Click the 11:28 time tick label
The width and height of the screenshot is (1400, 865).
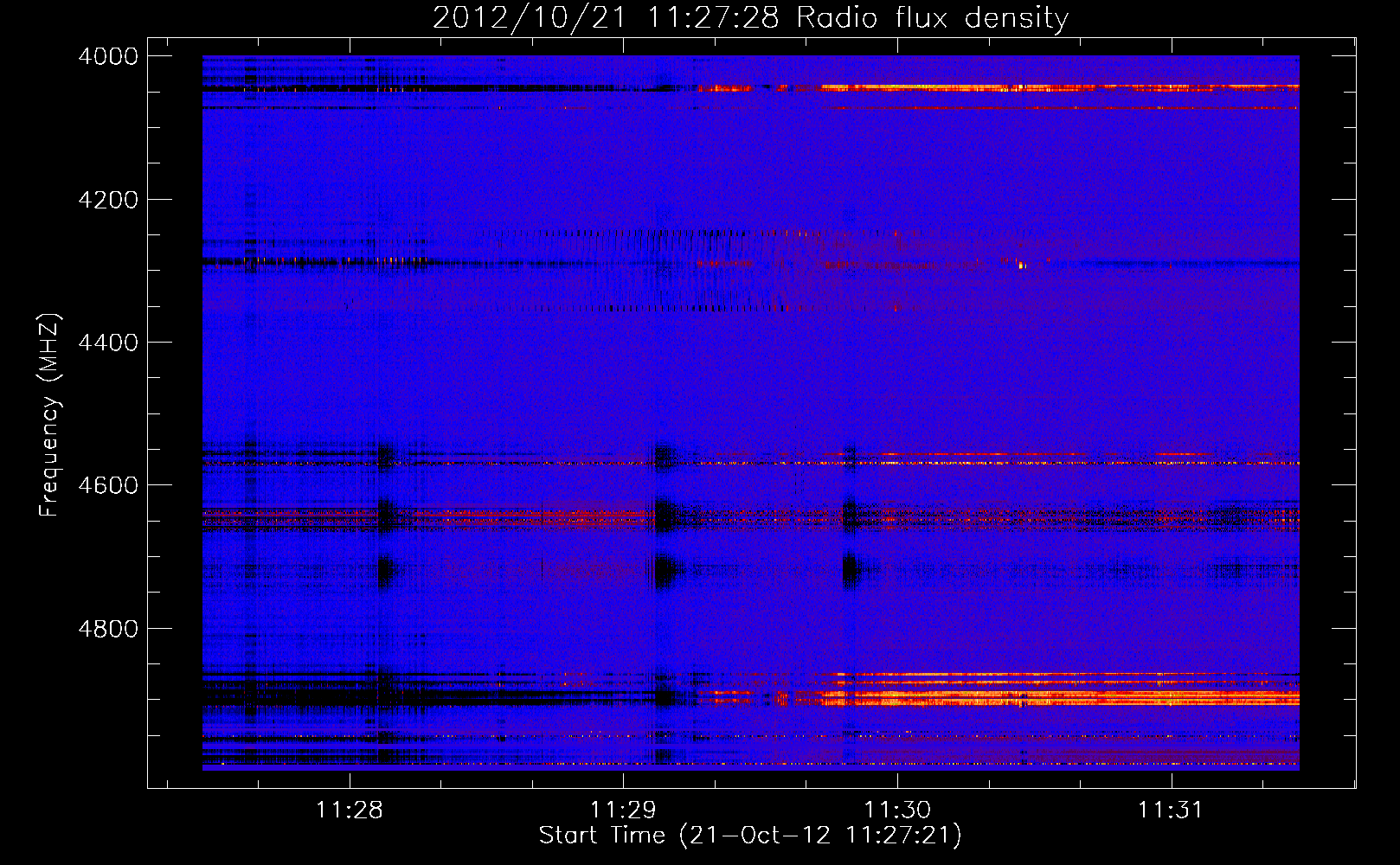click(x=350, y=810)
